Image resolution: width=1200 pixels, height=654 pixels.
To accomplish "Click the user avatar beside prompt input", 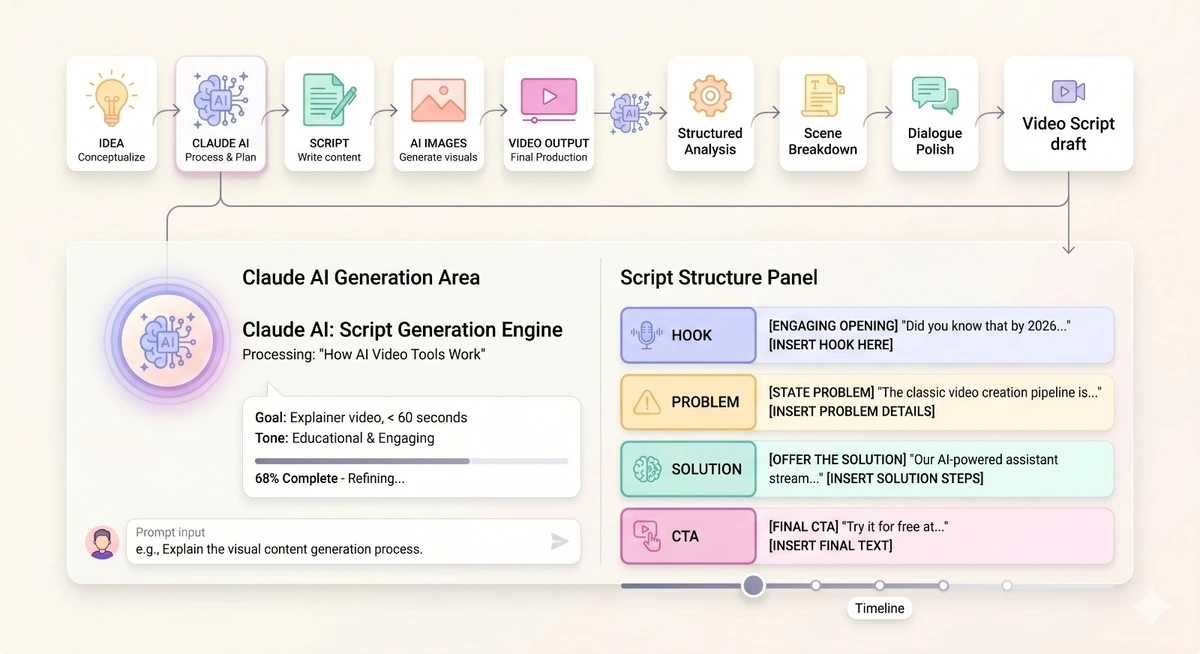I will [x=102, y=542].
